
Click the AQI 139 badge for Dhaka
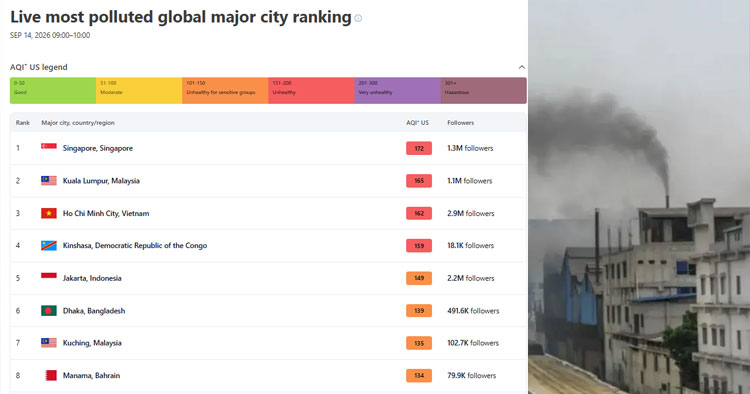coord(419,311)
